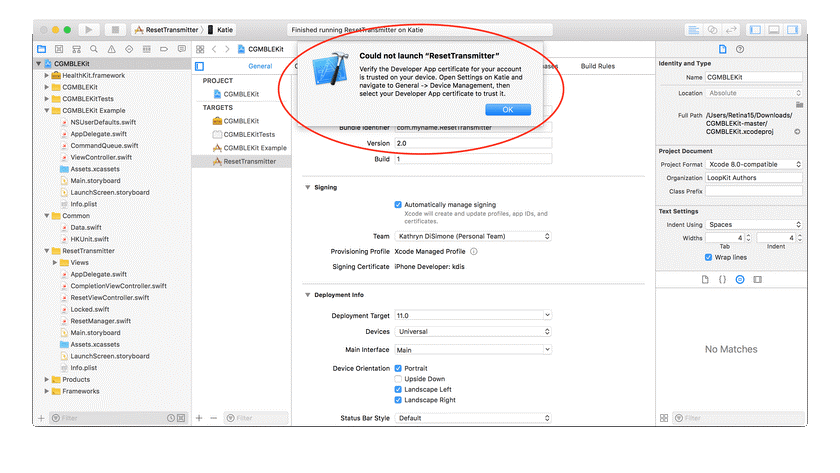Open the Breakpoint navigator icon

point(164,49)
